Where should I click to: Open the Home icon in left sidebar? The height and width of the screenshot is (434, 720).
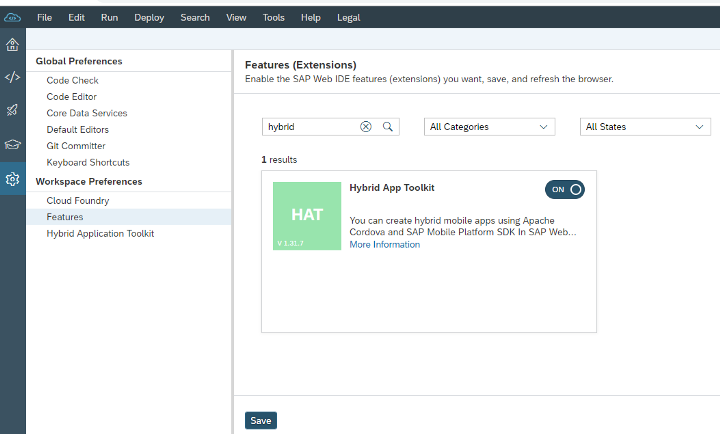pyautogui.click(x=12, y=44)
